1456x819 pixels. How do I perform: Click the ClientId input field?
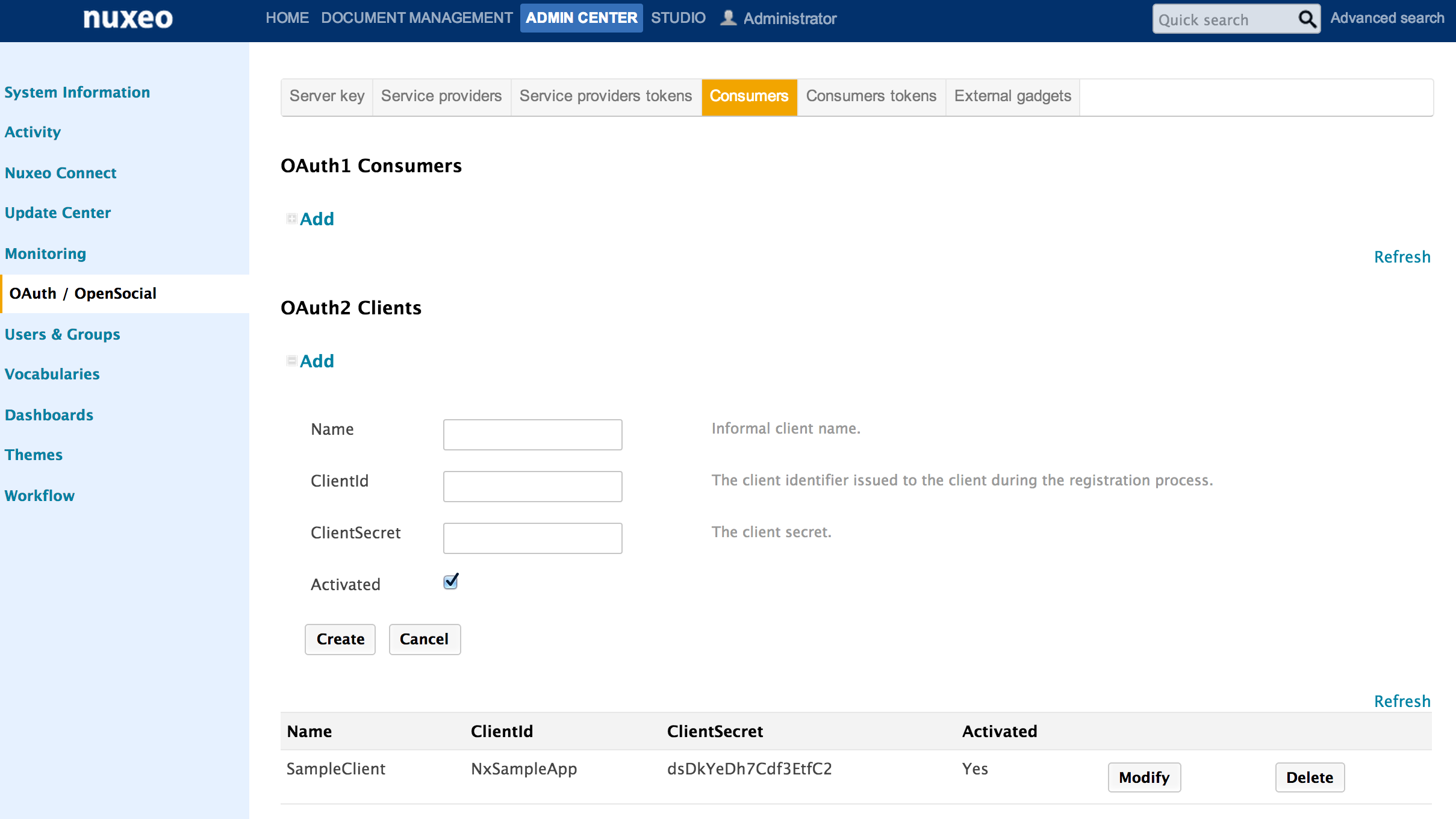click(x=533, y=487)
